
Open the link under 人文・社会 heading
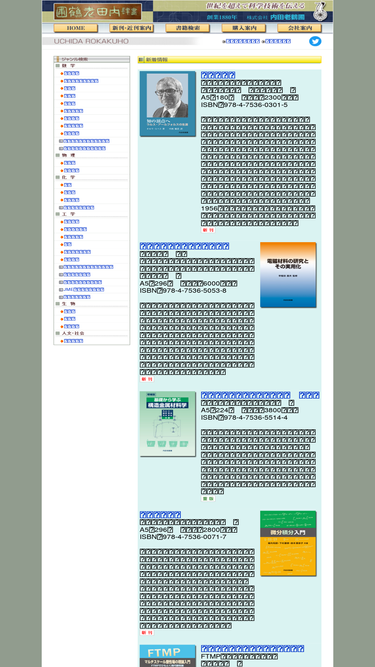click(74, 341)
